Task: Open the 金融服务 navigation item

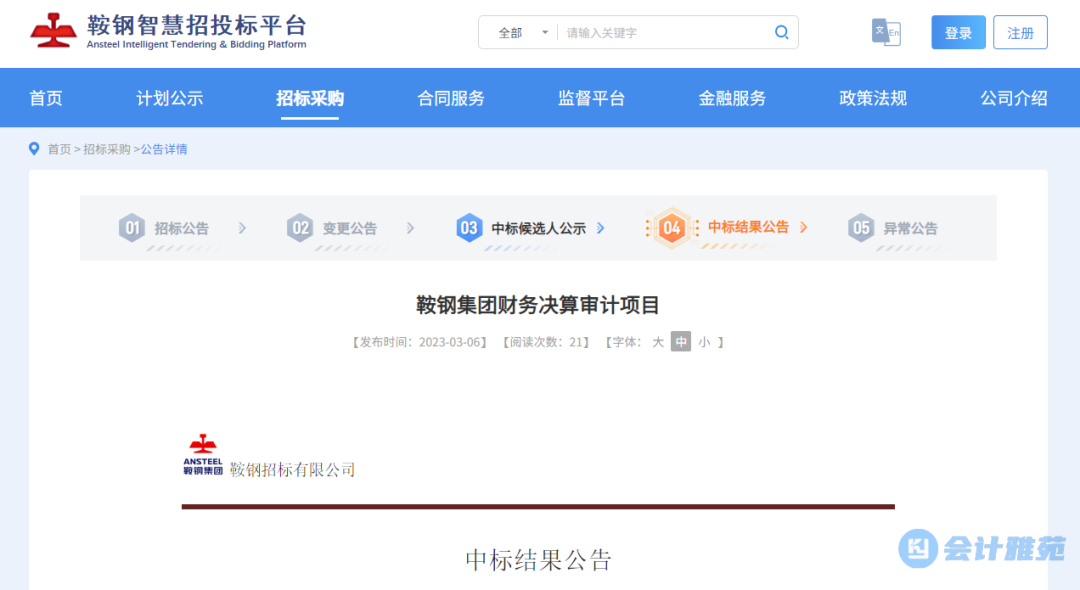Action: pos(732,98)
